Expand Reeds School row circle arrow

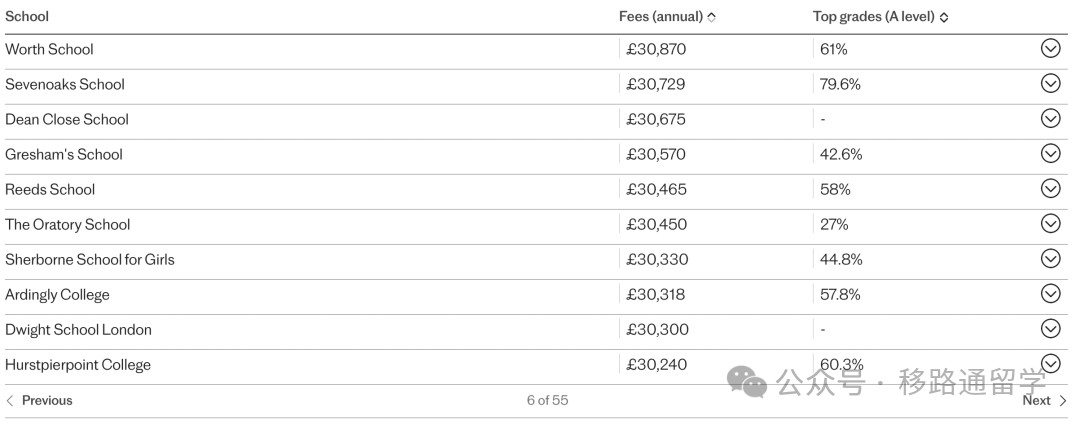pyautogui.click(x=1050, y=188)
